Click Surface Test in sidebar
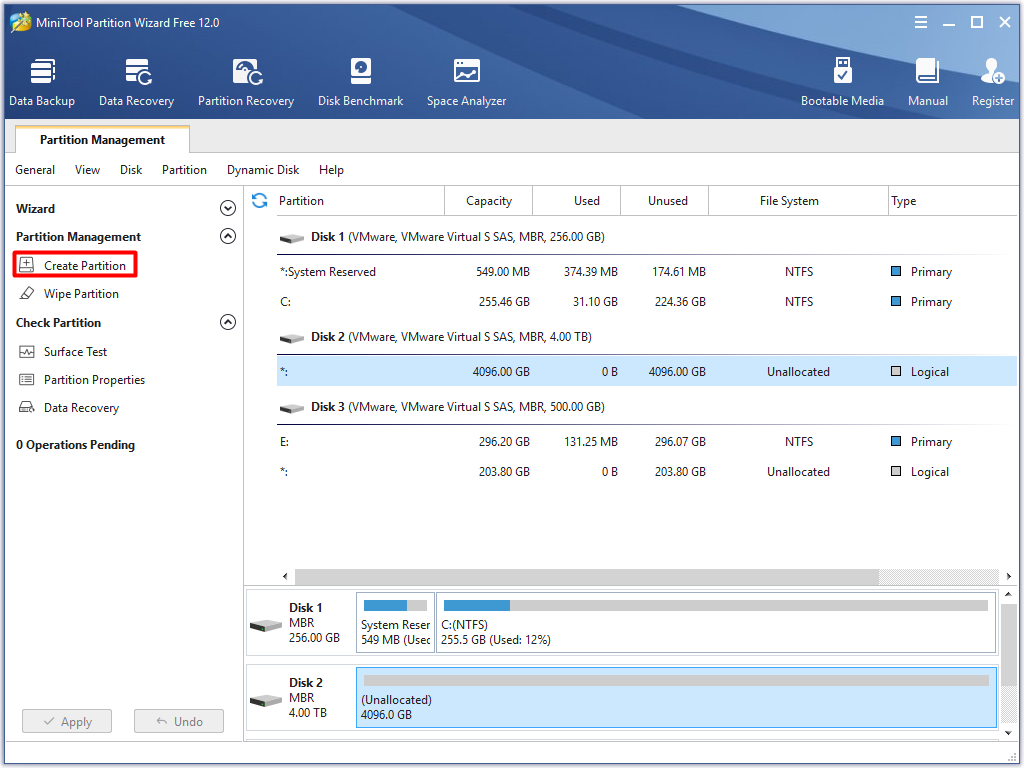The width and height of the screenshot is (1025, 768). point(75,352)
